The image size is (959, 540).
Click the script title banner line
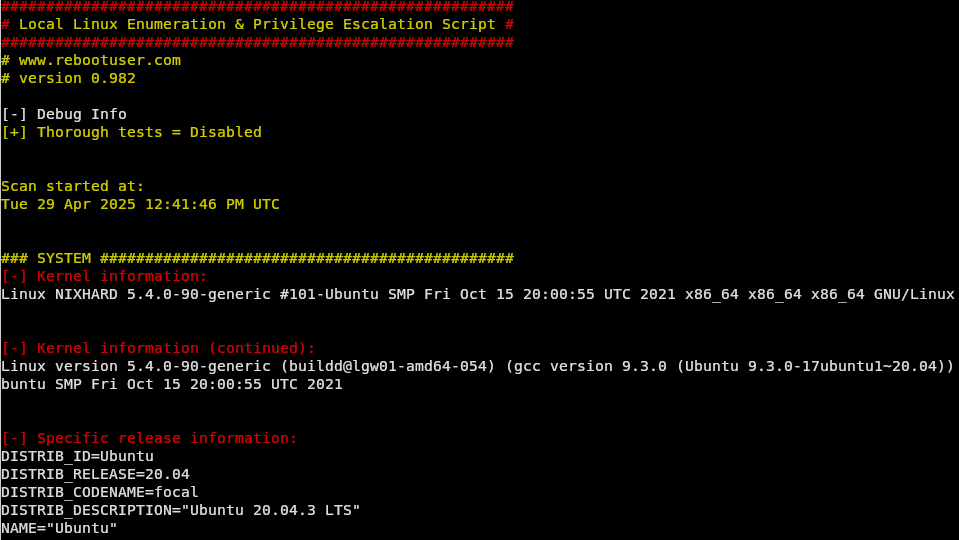[257, 24]
